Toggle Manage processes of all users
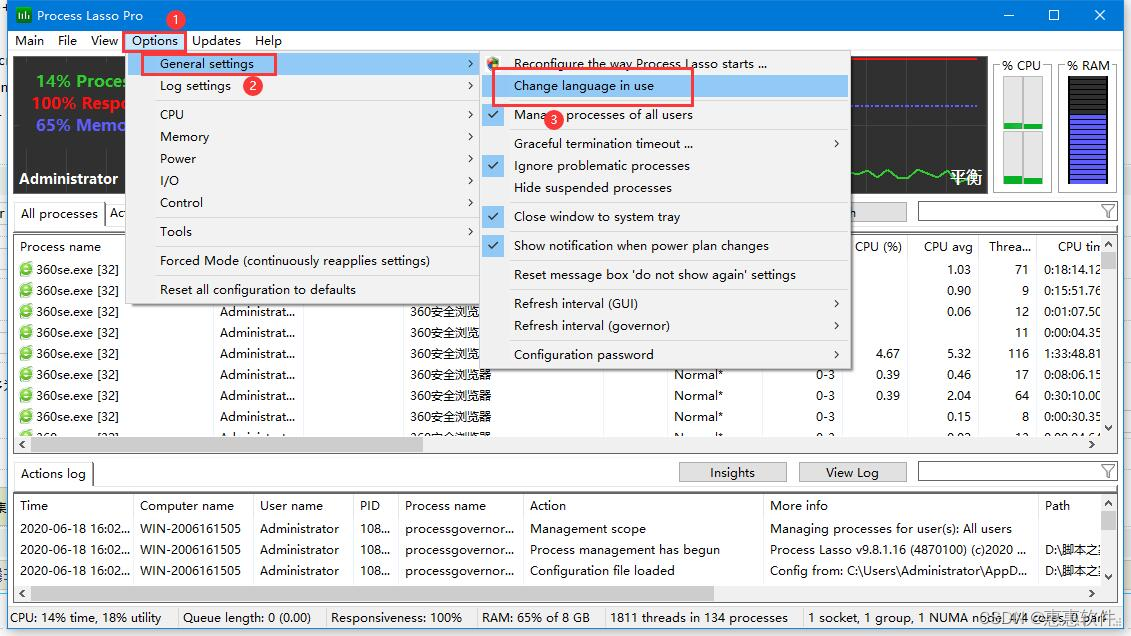The image size is (1131, 636). point(664,115)
